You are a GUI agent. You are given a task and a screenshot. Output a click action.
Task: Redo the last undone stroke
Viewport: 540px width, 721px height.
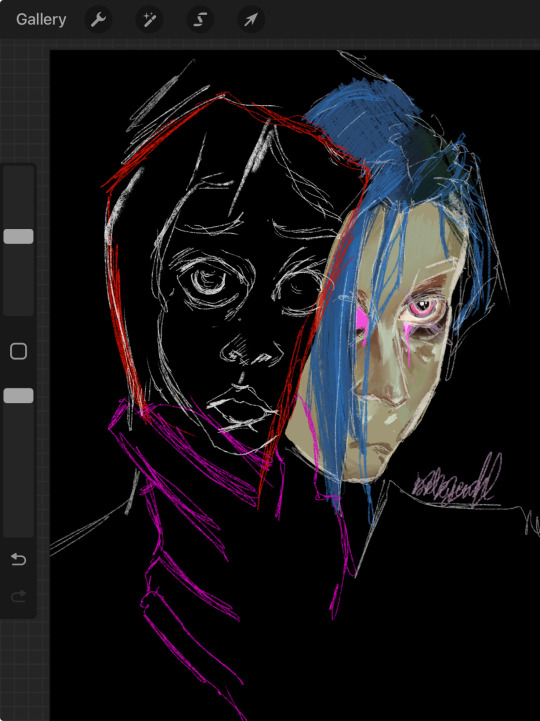(18, 596)
